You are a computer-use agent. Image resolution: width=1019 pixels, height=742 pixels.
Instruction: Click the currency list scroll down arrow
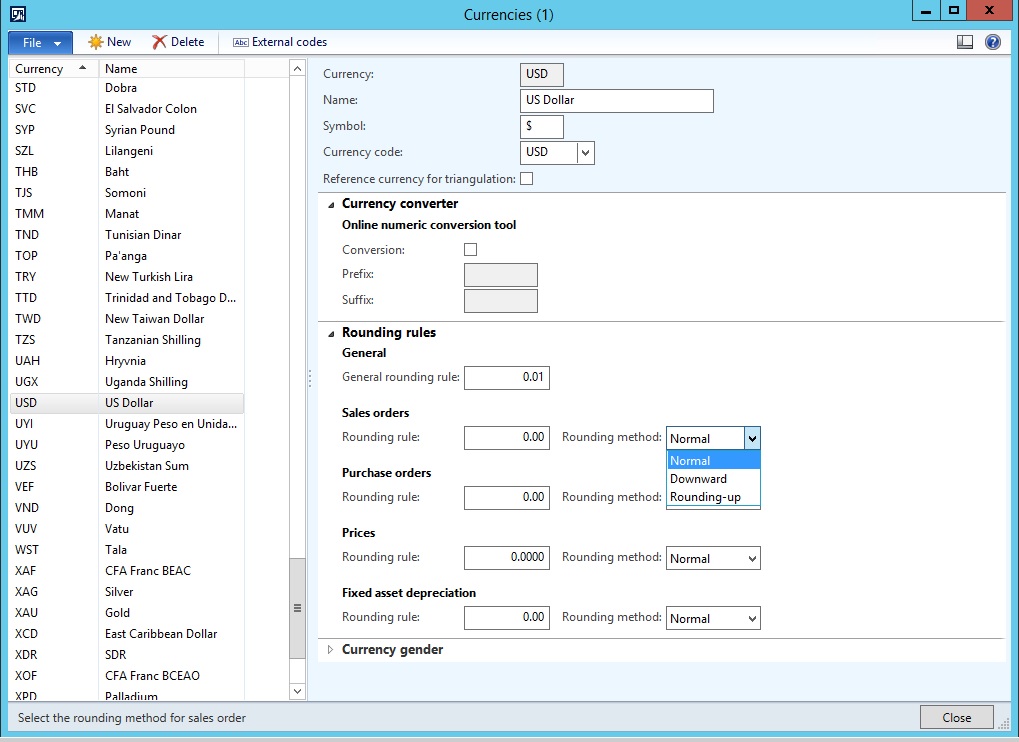[x=297, y=690]
